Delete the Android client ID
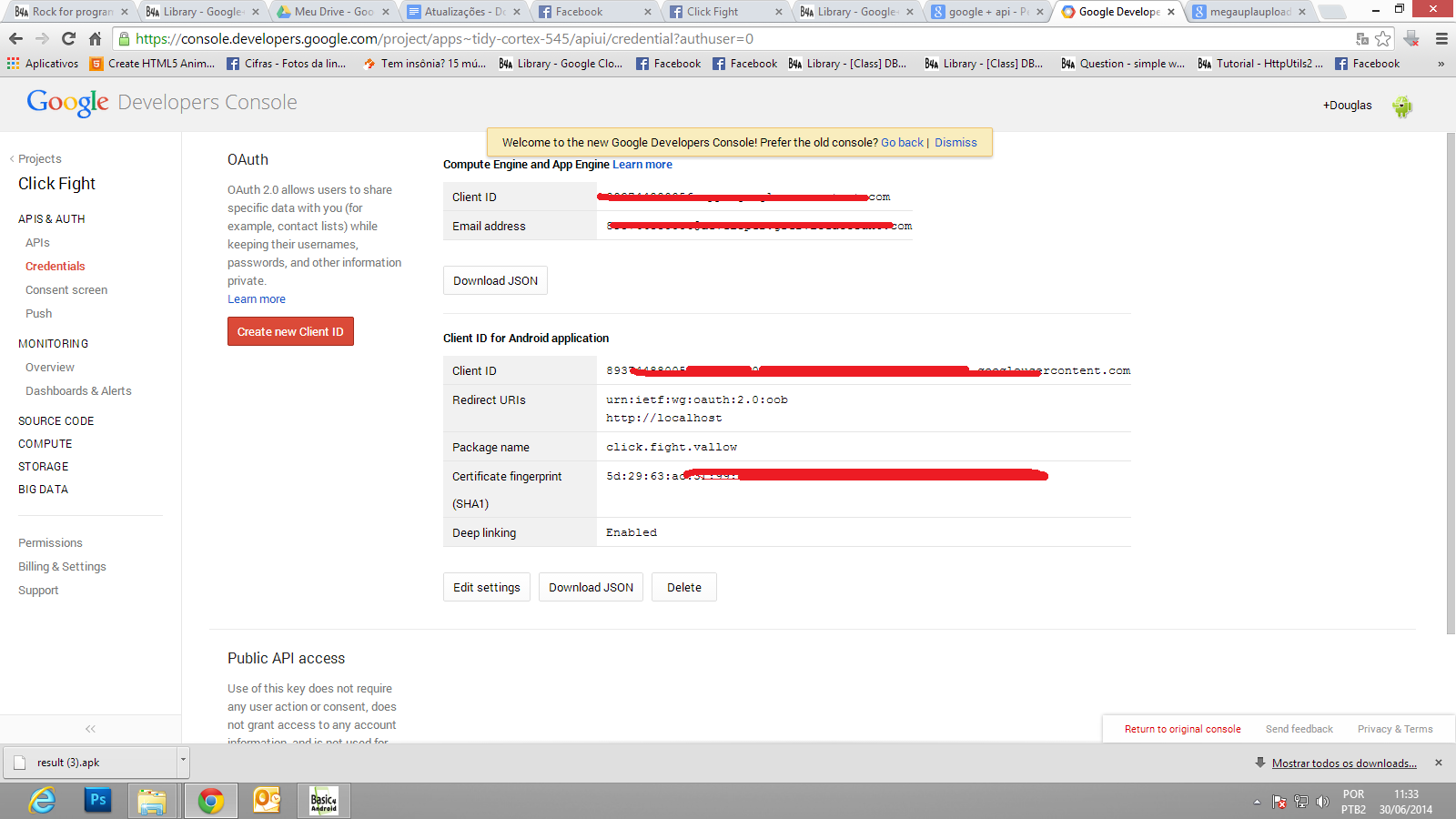 click(x=684, y=587)
